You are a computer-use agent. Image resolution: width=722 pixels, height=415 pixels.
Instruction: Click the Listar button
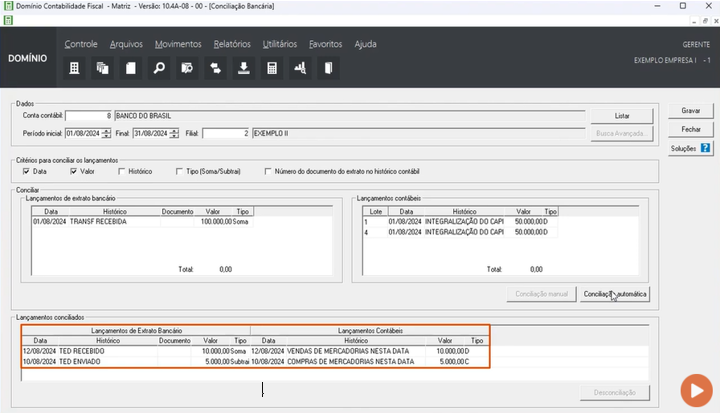point(621,115)
